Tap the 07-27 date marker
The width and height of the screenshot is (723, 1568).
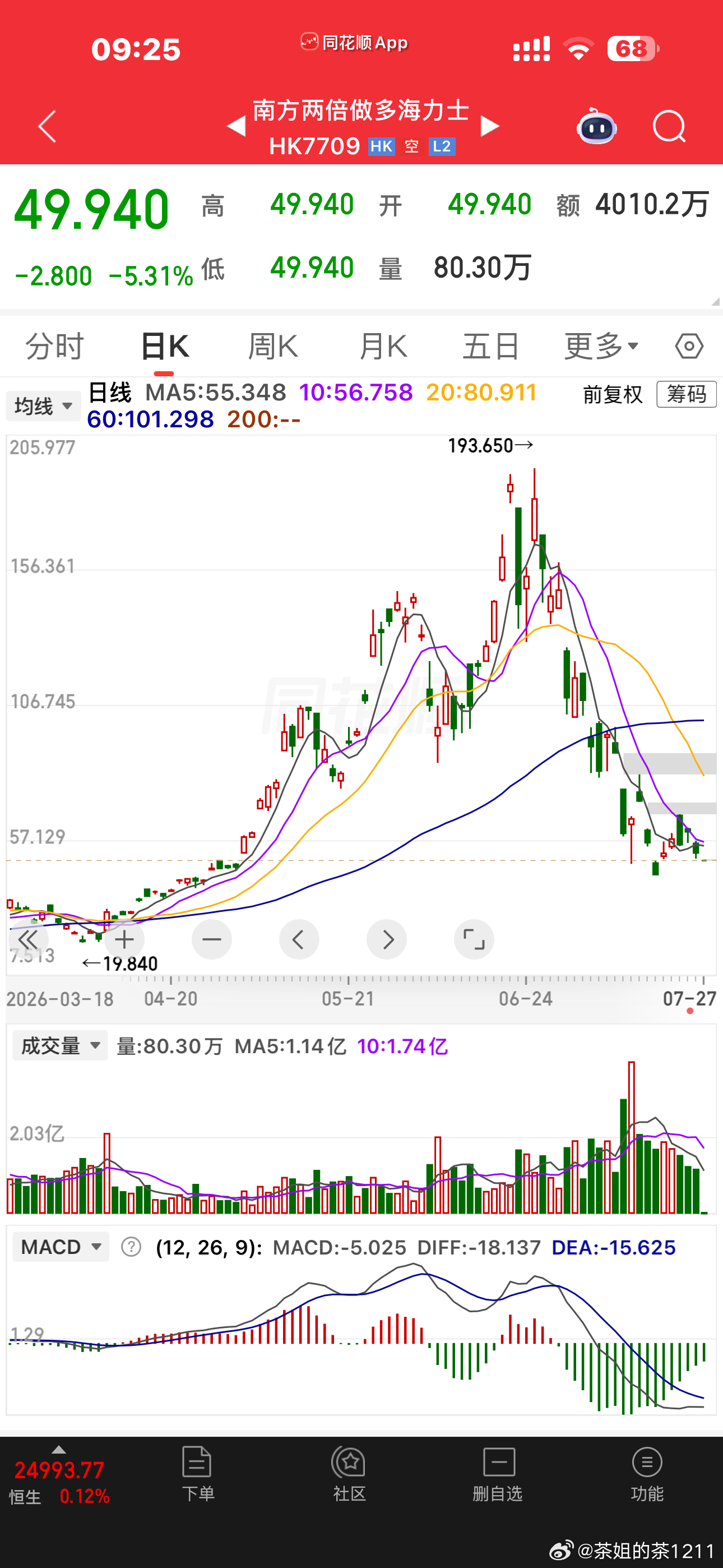point(689,999)
